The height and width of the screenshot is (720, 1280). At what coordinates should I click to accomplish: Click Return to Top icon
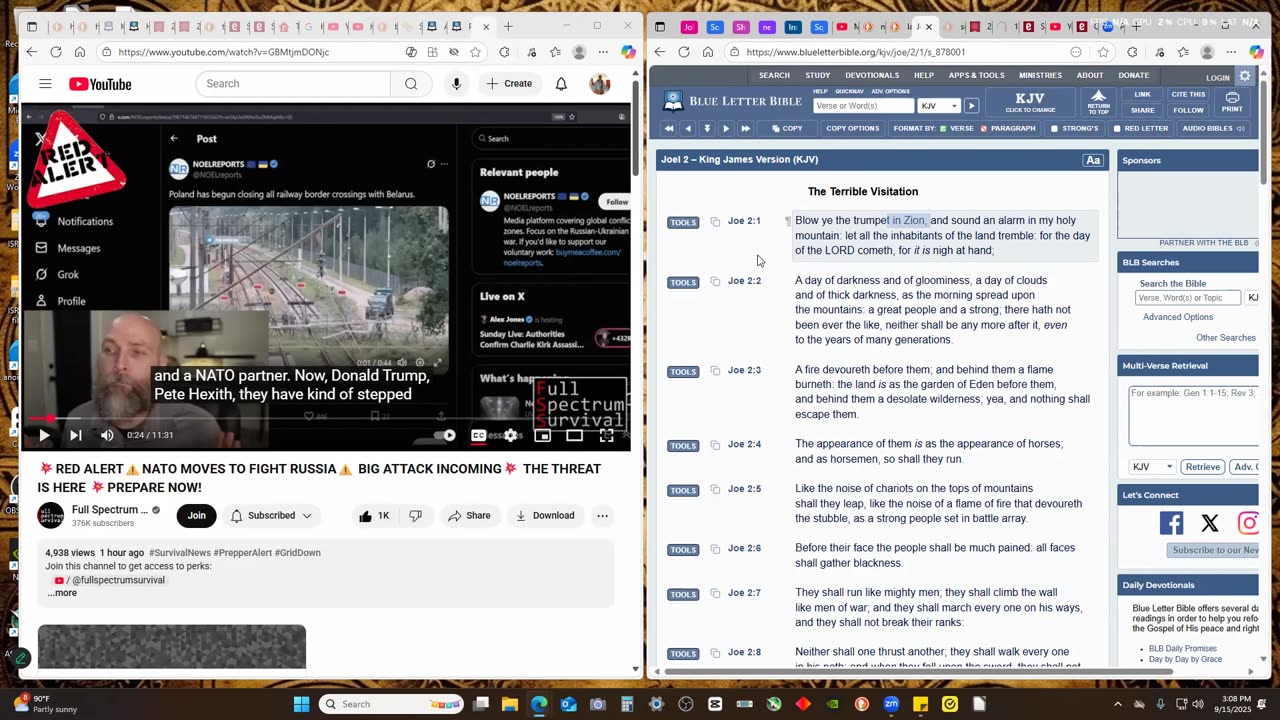pyautogui.click(x=1098, y=102)
